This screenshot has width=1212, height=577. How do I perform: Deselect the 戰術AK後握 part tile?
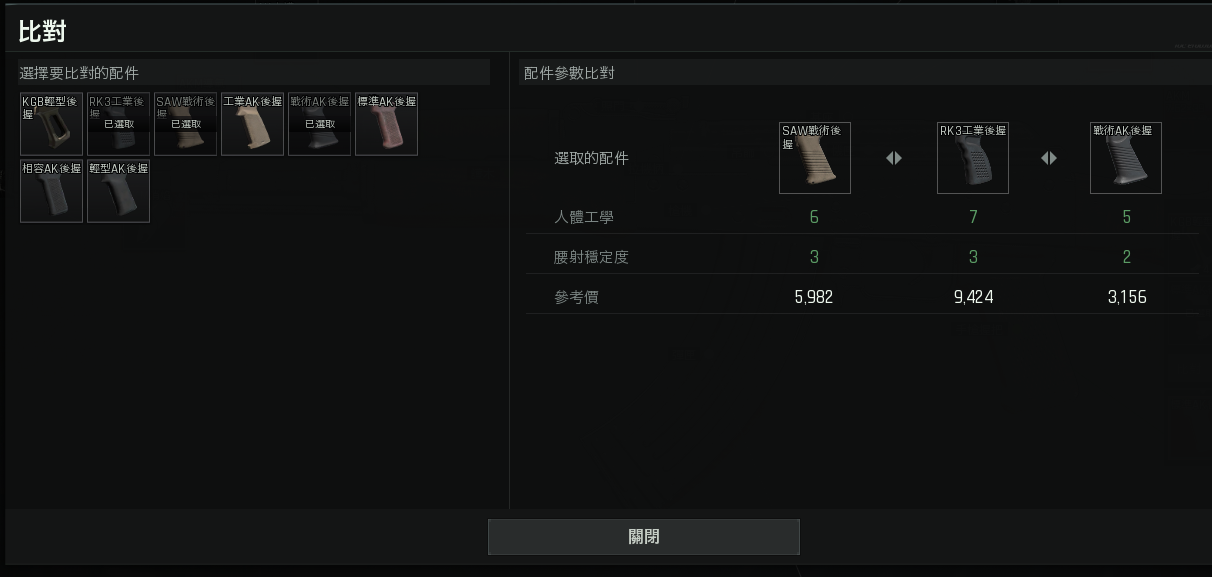click(x=319, y=124)
